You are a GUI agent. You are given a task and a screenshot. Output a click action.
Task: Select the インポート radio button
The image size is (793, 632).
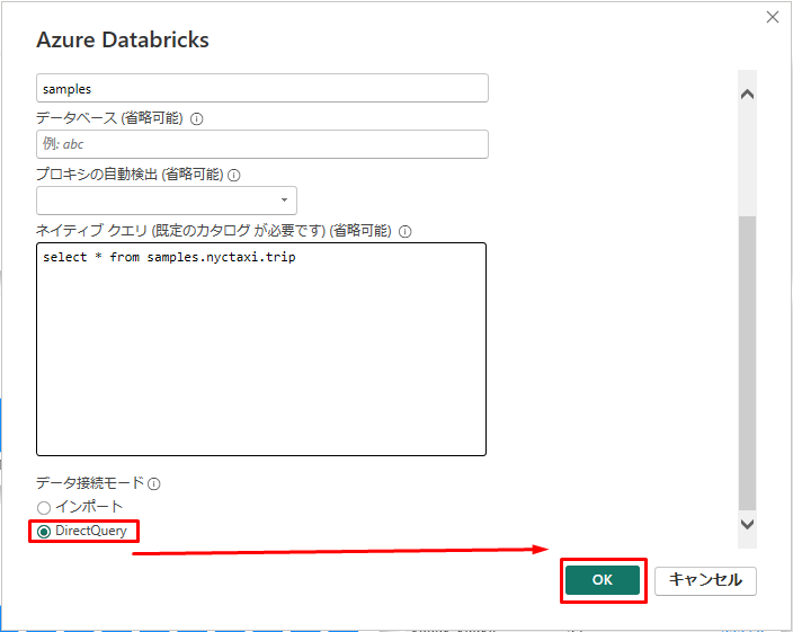point(44,507)
